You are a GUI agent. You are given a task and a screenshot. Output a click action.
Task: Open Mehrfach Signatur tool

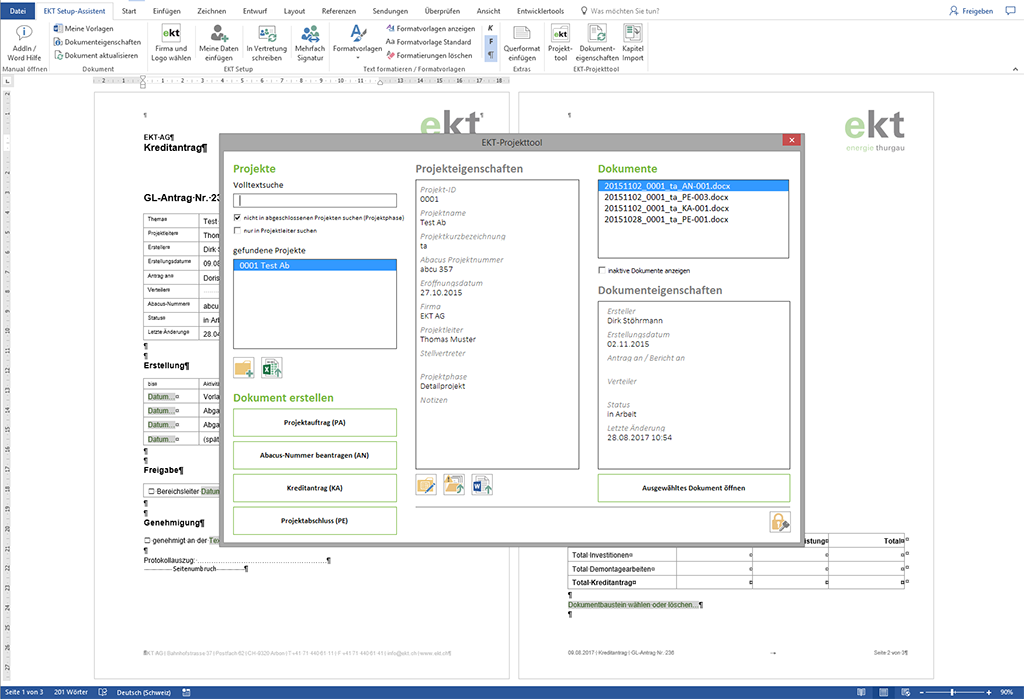pos(310,43)
